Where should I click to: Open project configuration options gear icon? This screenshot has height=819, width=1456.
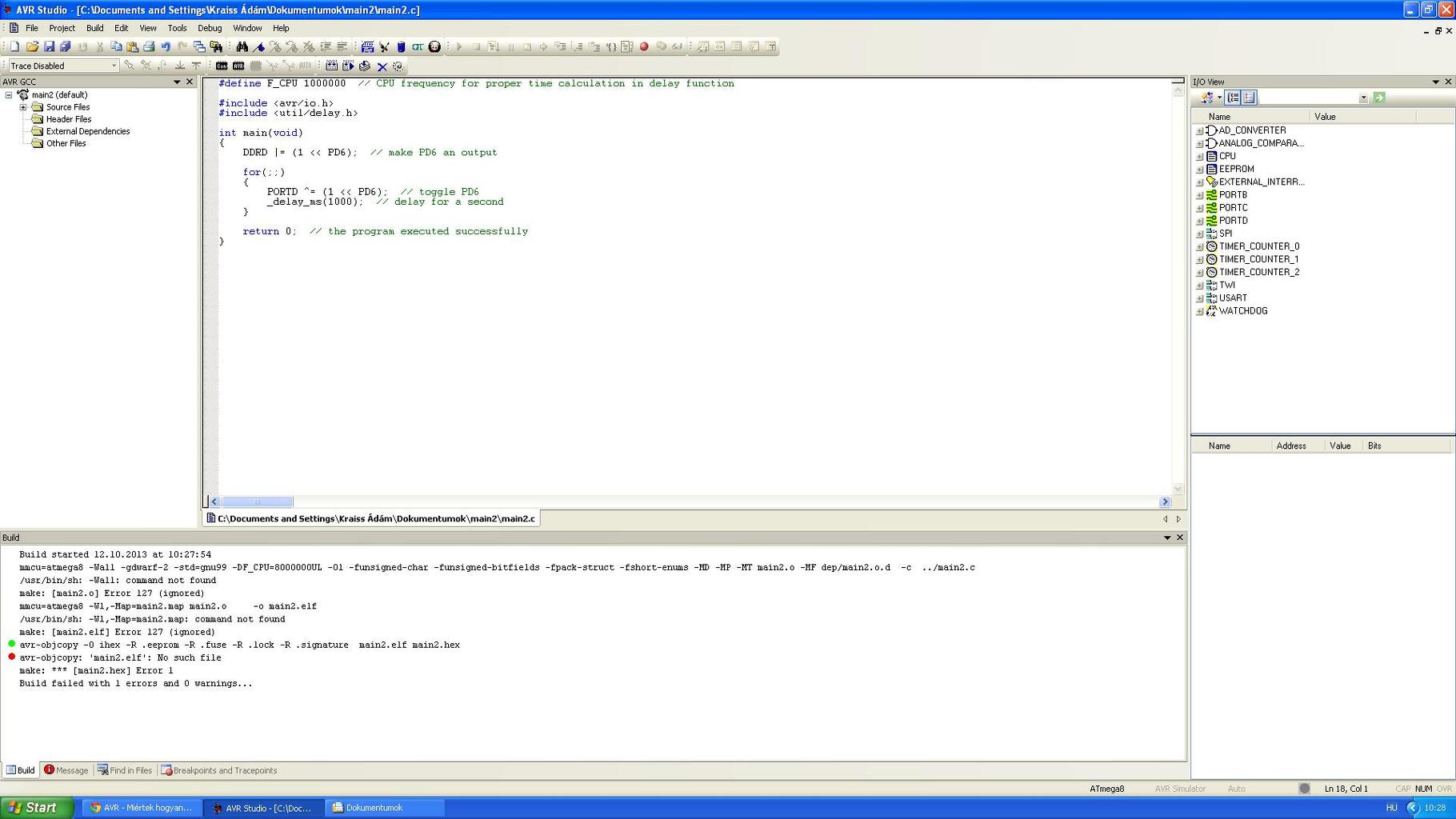click(398, 66)
